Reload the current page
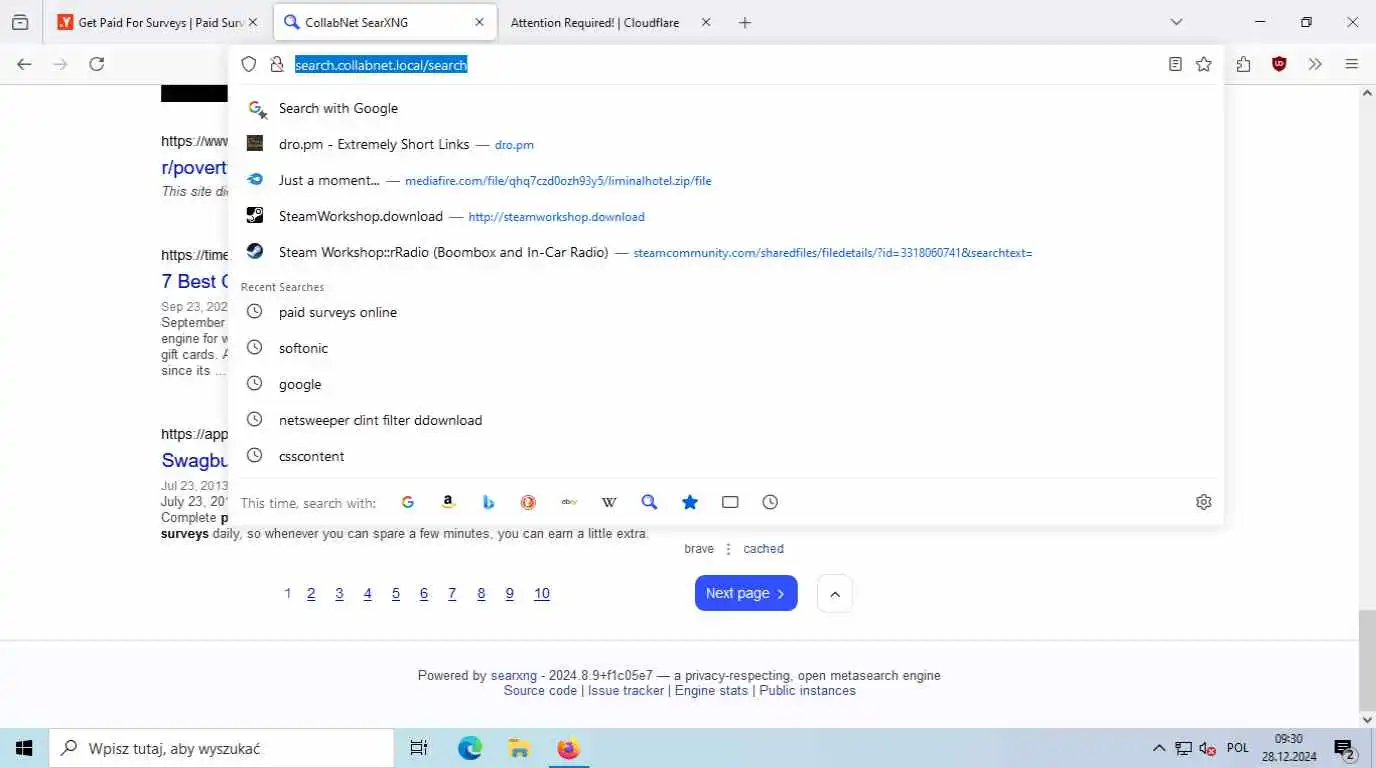This screenshot has height=768, width=1376. pyautogui.click(x=97, y=64)
